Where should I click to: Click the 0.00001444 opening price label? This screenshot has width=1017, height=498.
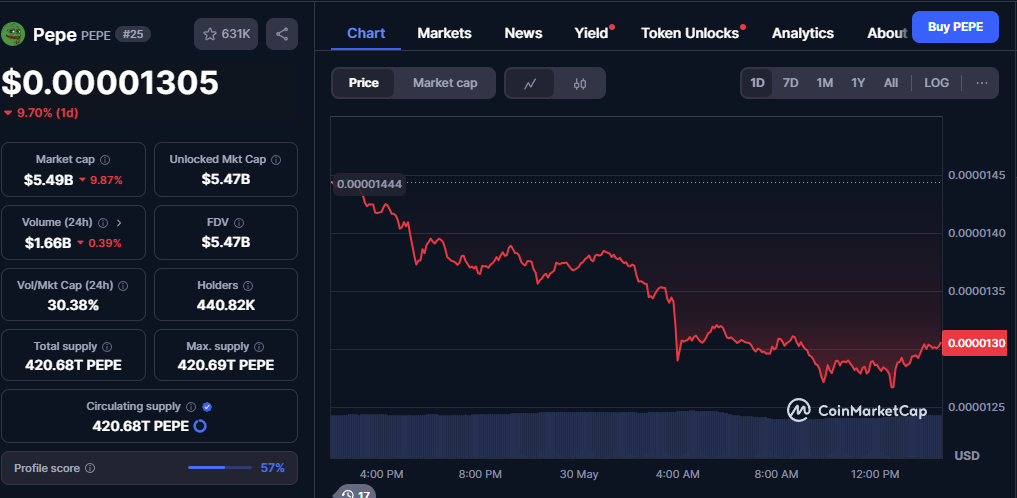370,184
